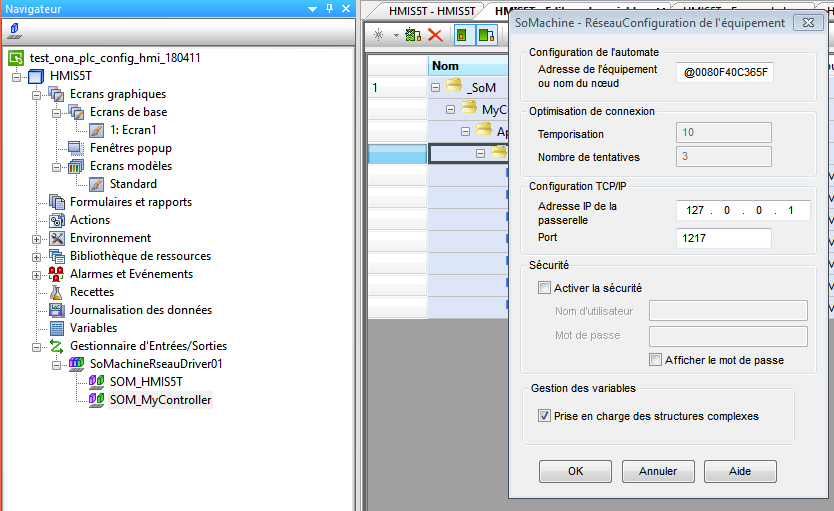The height and width of the screenshot is (511, 834).
Task: Collapse the Gestionnaire d'Entrées/Sorties node
Action: pyautogui.click(x=36, y=347)
